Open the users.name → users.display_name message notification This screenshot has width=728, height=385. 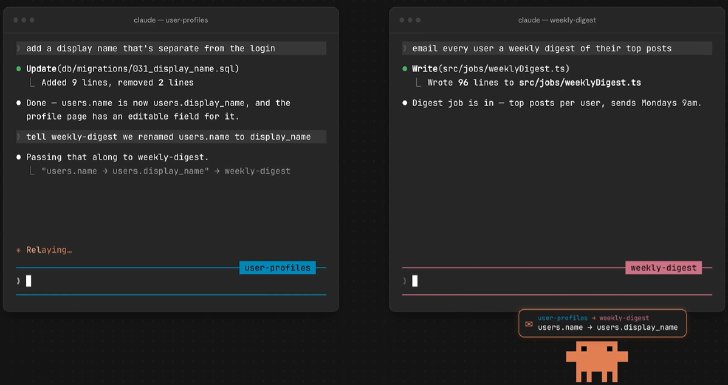(602, 323)
